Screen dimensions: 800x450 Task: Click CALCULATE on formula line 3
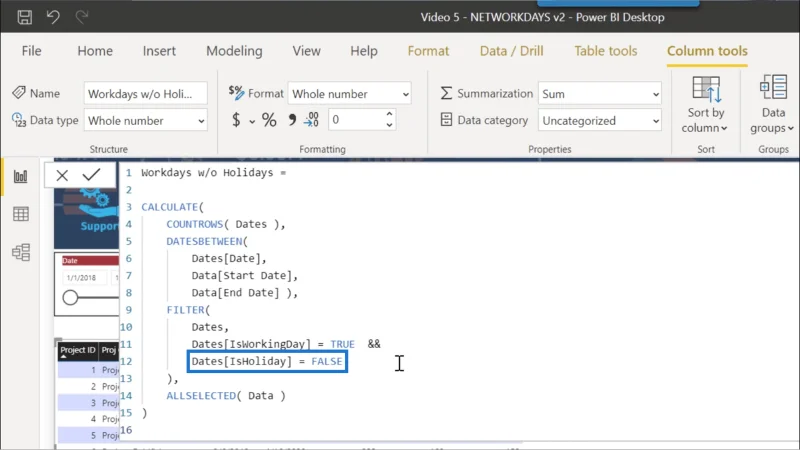click(x=169, y=207)
